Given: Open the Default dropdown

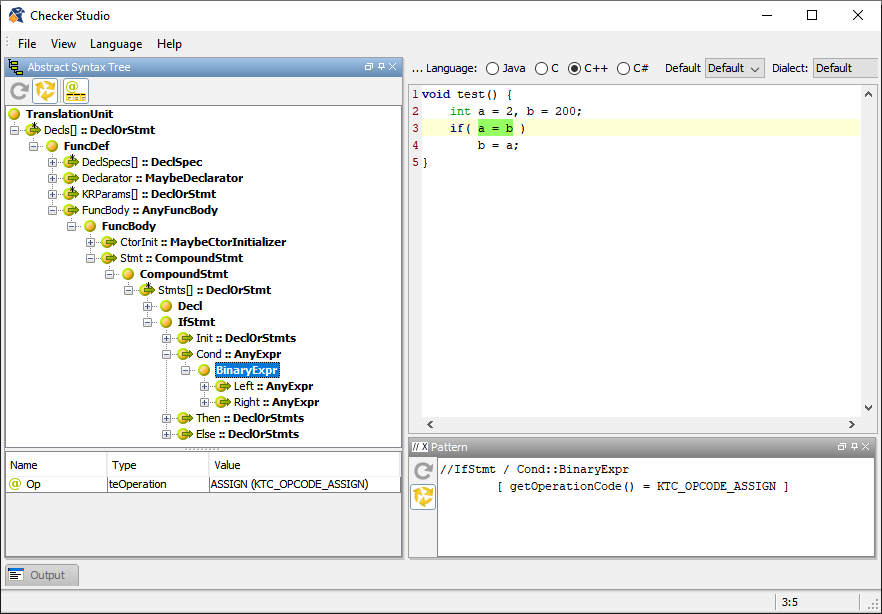Looking at the screenshot, I should coord(735,69).
